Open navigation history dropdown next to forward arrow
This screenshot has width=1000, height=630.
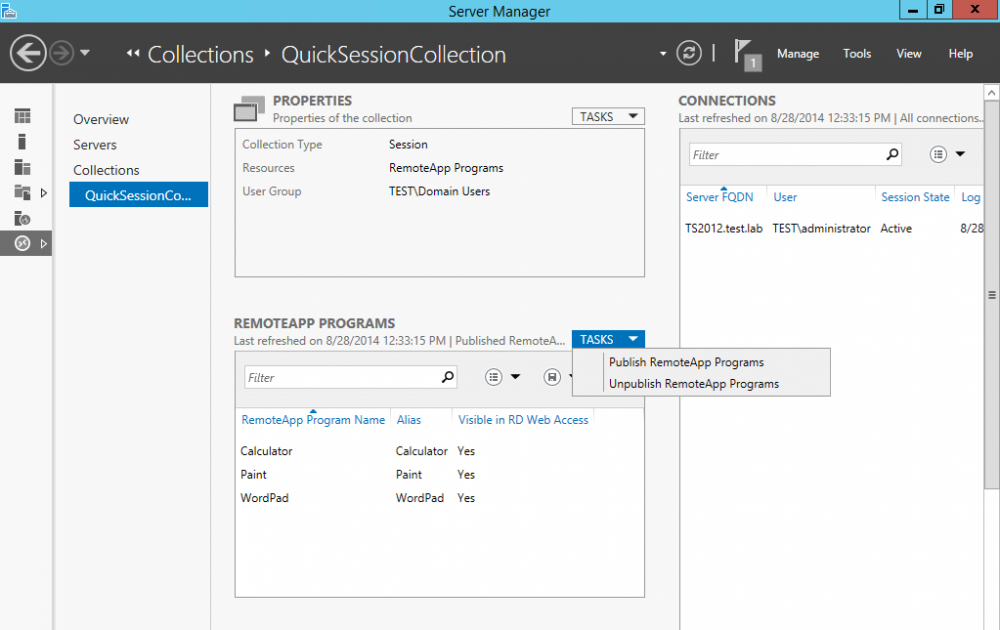(85, 53)
